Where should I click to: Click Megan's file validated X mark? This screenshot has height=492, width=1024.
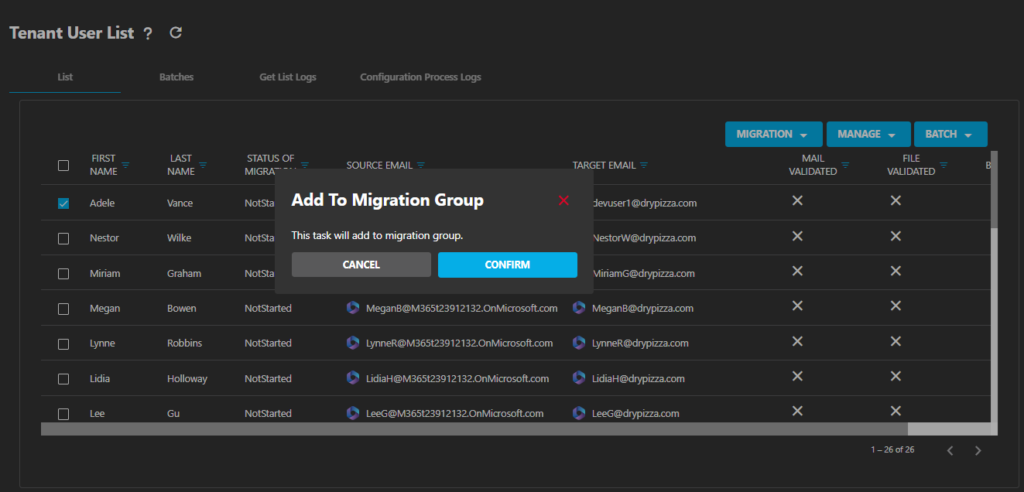(x=895, y=306)
